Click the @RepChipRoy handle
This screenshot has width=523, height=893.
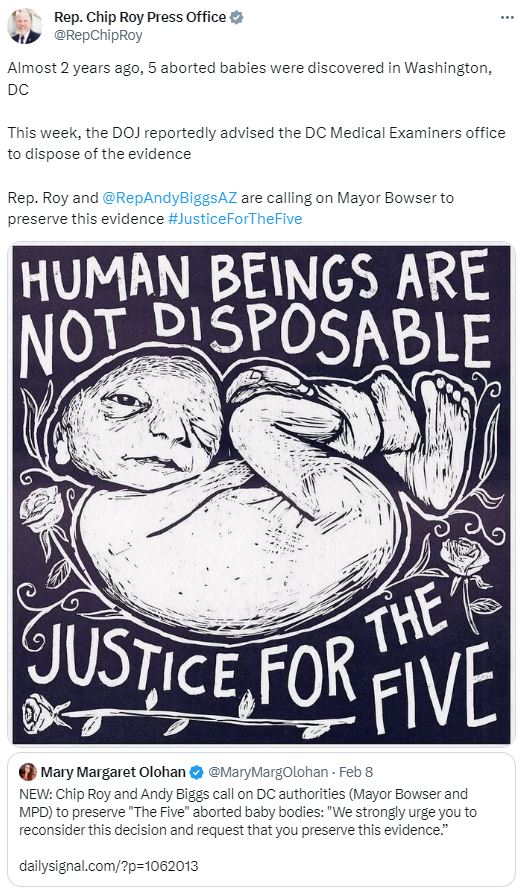(98, 35)
